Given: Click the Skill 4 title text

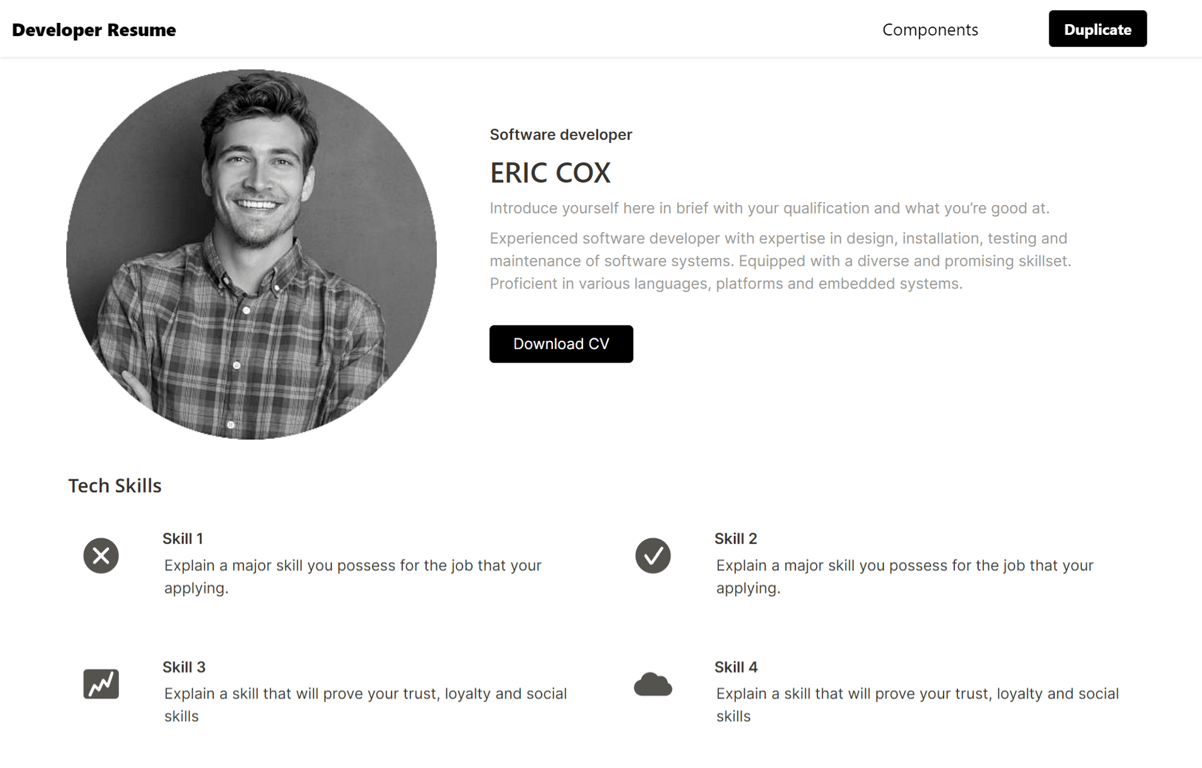Looking at the screenshot, I should (736, 667).
